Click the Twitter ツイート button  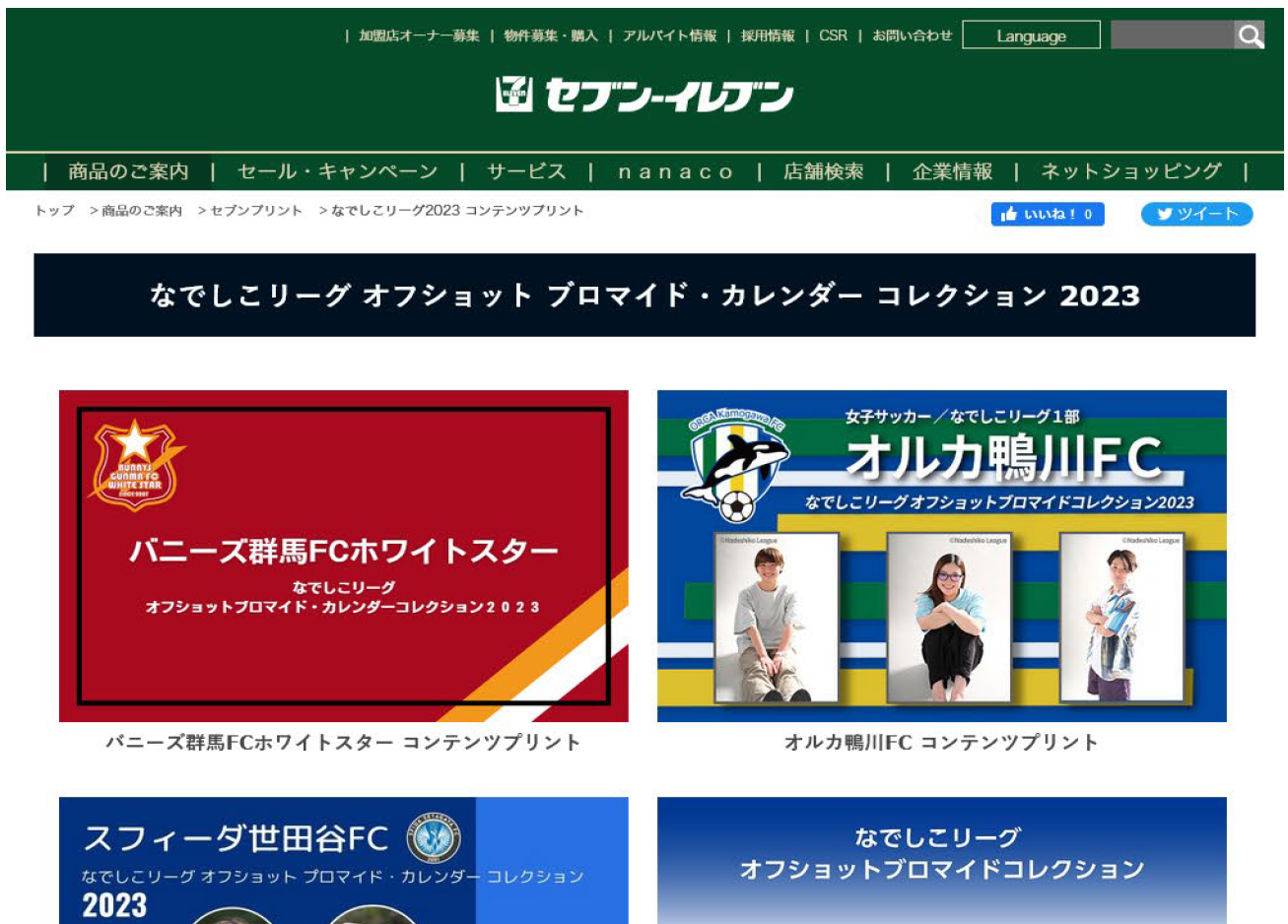pyautogui.click(x=1196, y=214)
